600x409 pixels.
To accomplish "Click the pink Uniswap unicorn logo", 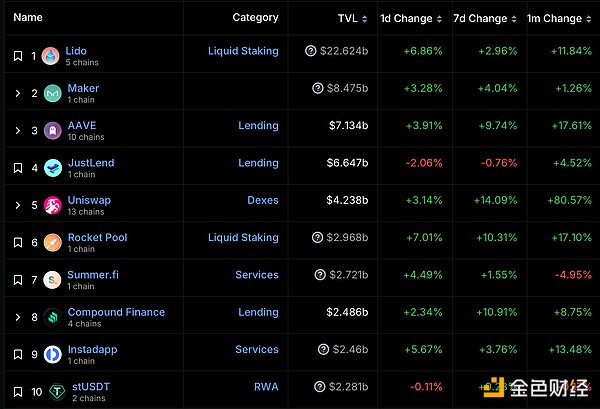I will coord(51,206).
